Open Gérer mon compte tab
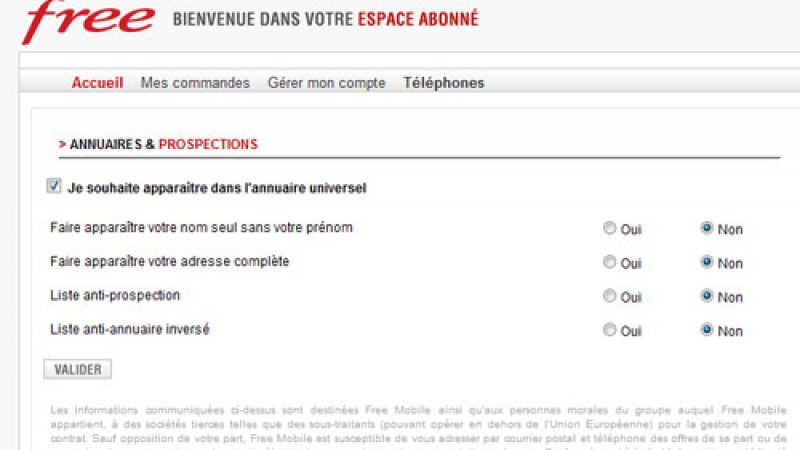The height and width of the screenshot is (450, 800). (x=326, y=83)
